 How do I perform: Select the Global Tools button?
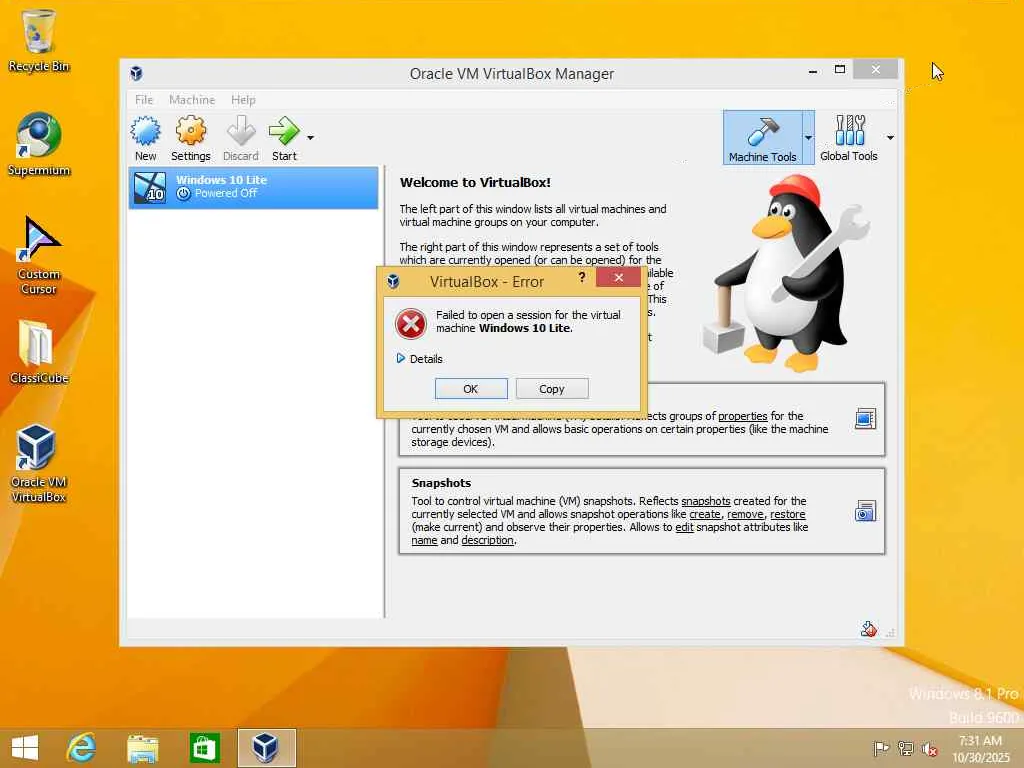pyautogui.click(x=848, y=138)
